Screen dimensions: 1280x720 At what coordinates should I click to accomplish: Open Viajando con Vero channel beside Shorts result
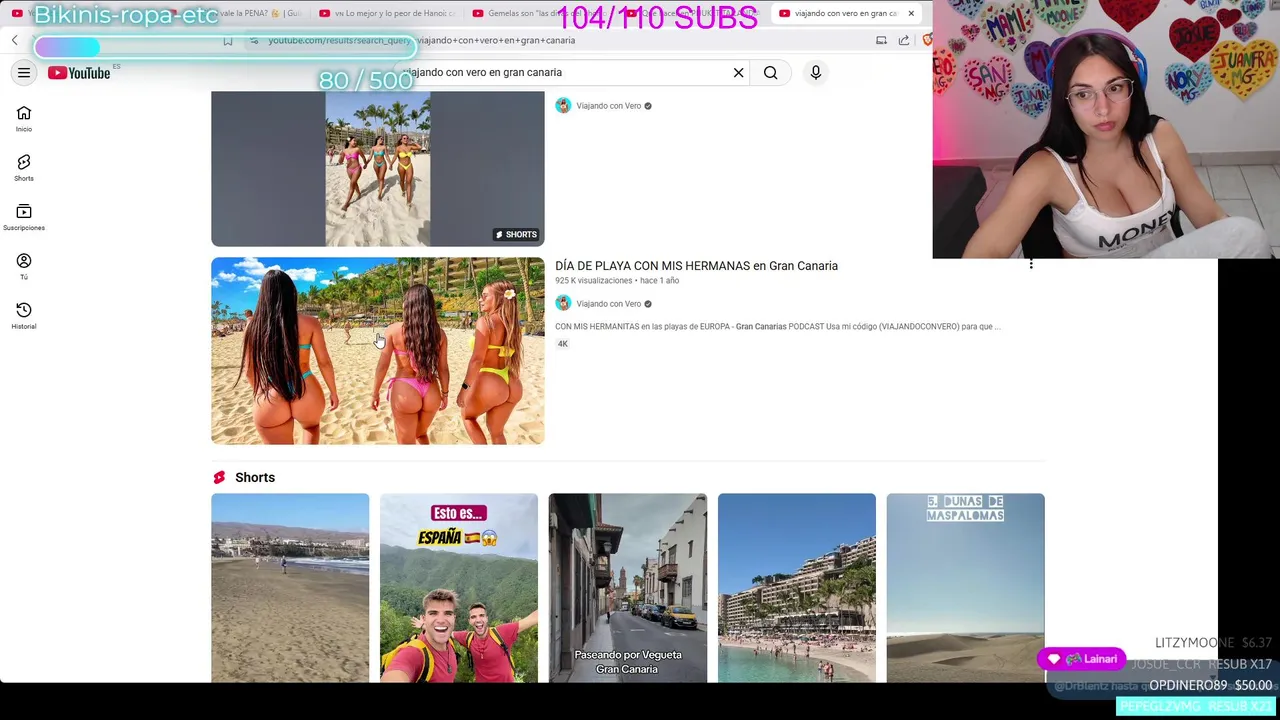[x=608, y=106]
